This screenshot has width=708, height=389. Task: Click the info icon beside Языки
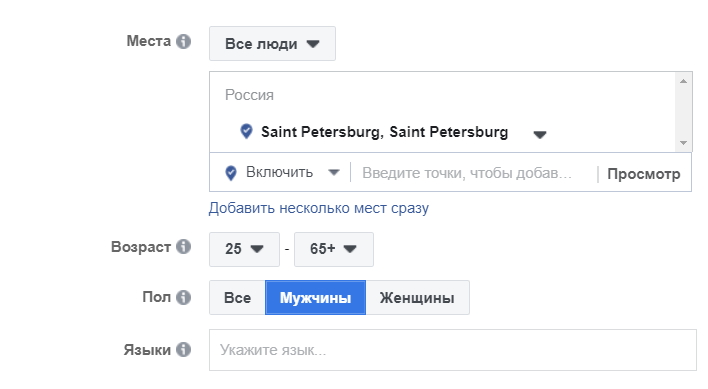pyautogui.click(x=183, y=350)
